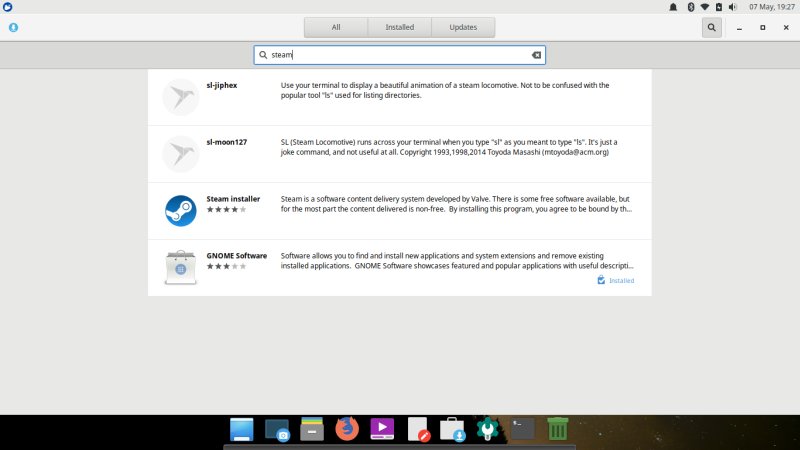Read the sl-jiphex description text

click(445, 90)
